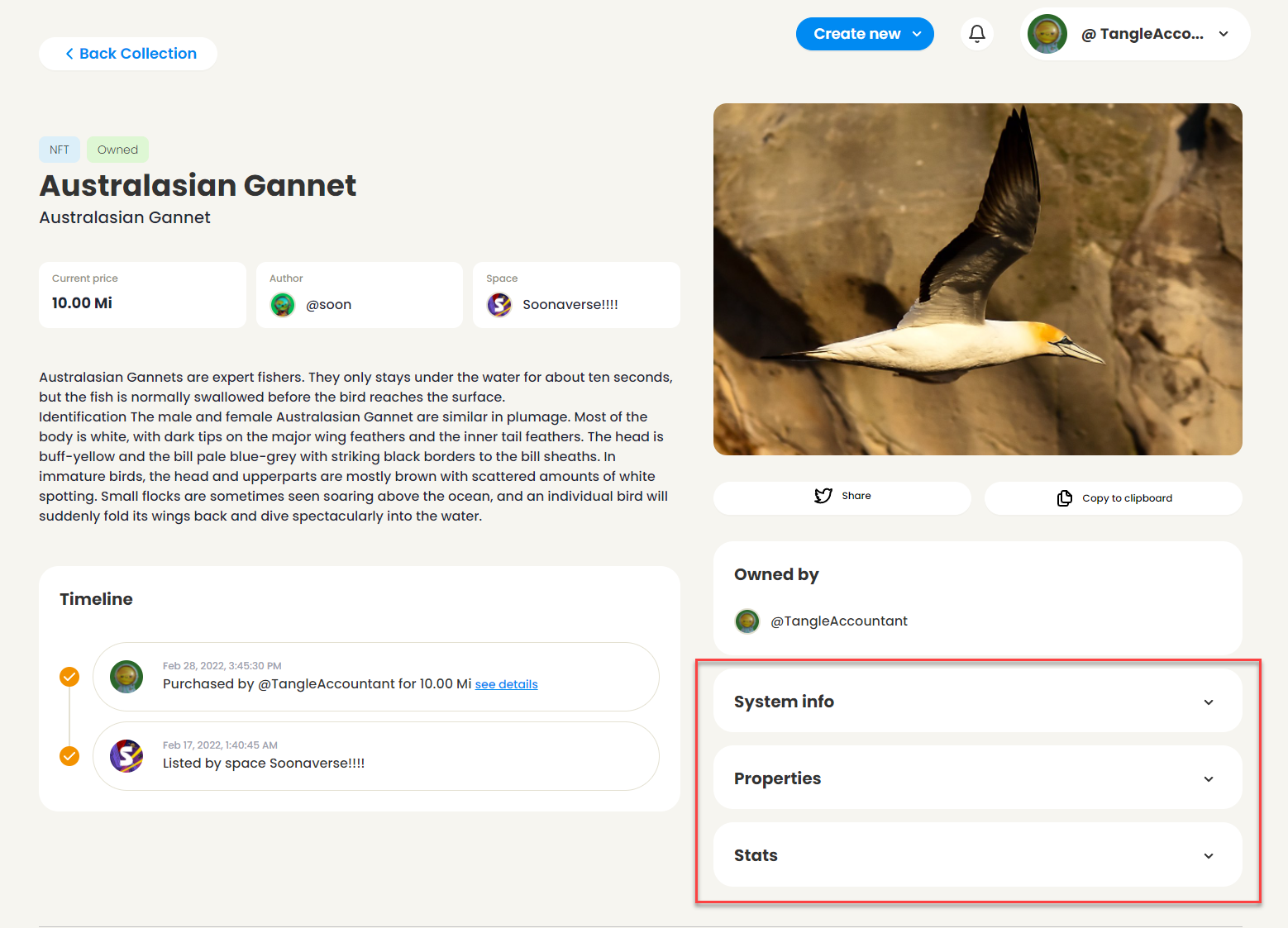The image size is (1288, 928).
Task: Click the @soon author avatar
Action: (x=283, y=305)
